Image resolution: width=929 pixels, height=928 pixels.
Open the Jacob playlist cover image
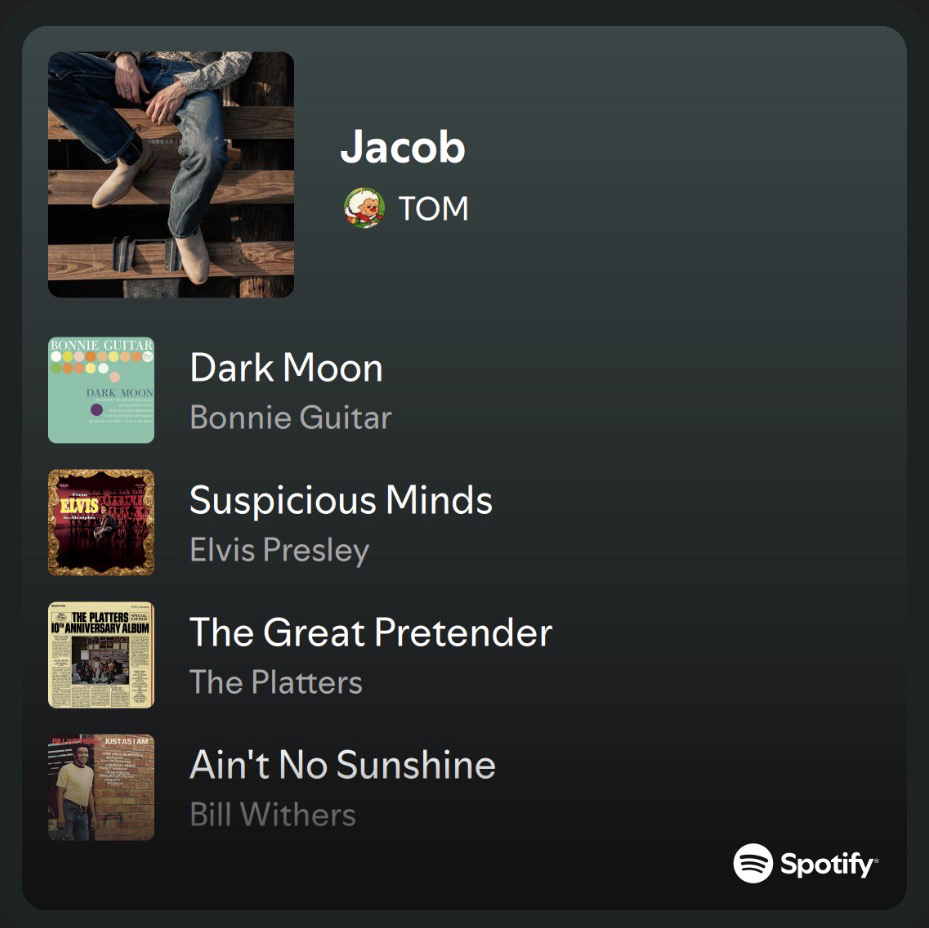pos(171,174)
